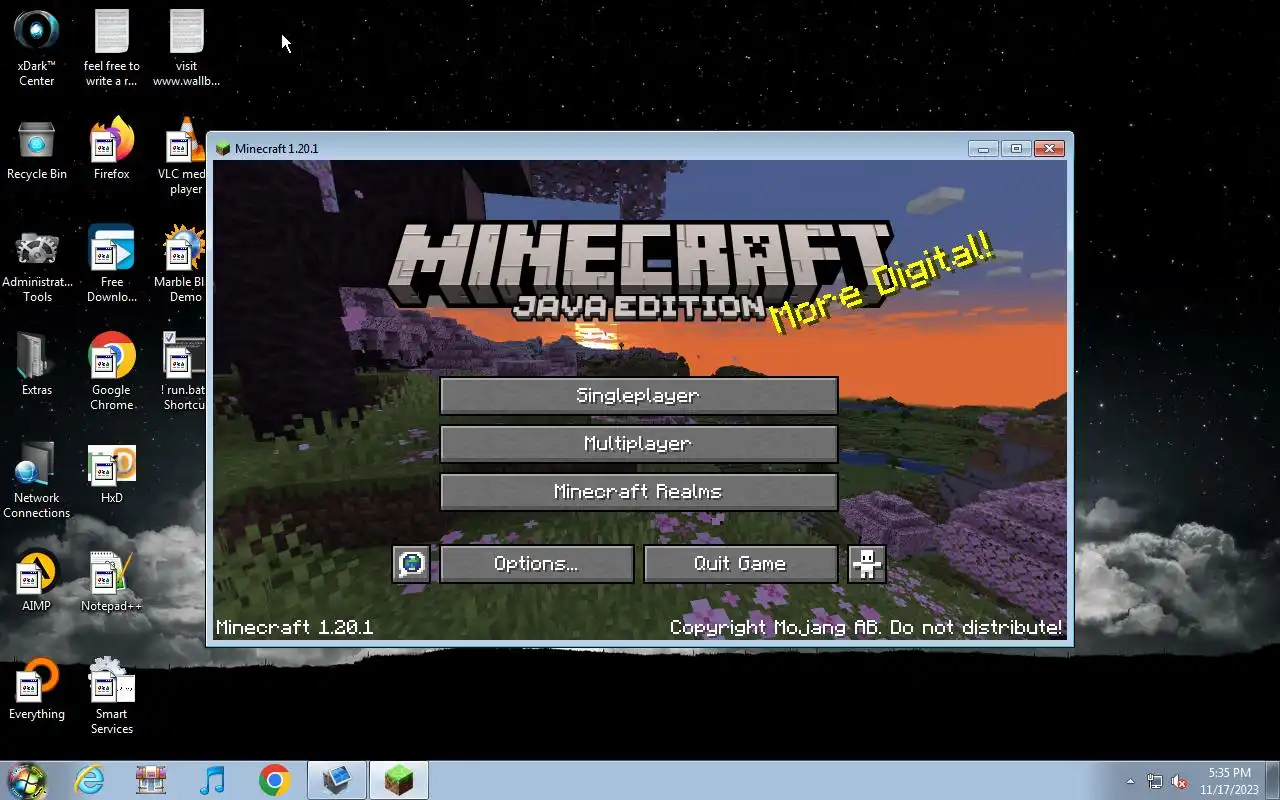1280x800 pixels.
Task: Select the AIMP desktop shortcut
Action: [37, 582]
